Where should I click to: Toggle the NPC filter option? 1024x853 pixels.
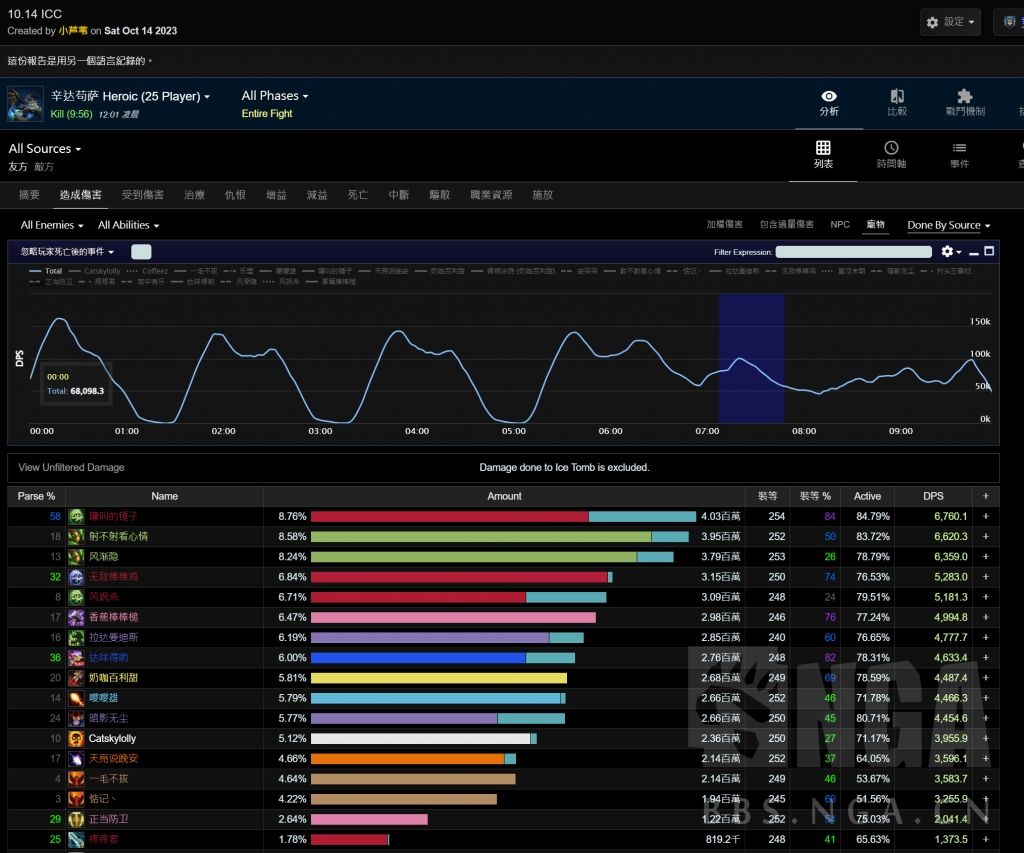(x=840, y=225)
